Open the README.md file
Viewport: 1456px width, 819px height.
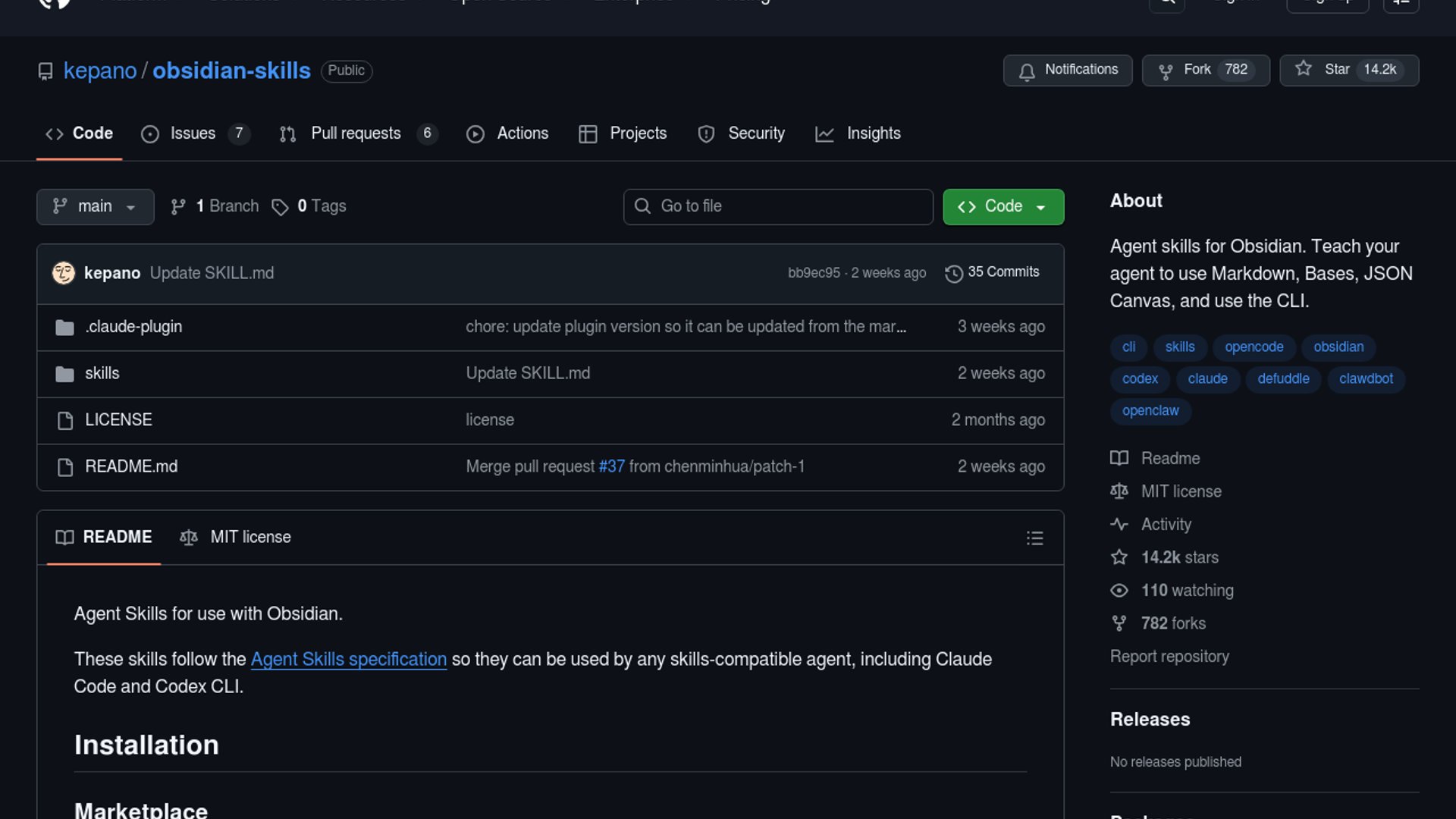tap(131, 466)
